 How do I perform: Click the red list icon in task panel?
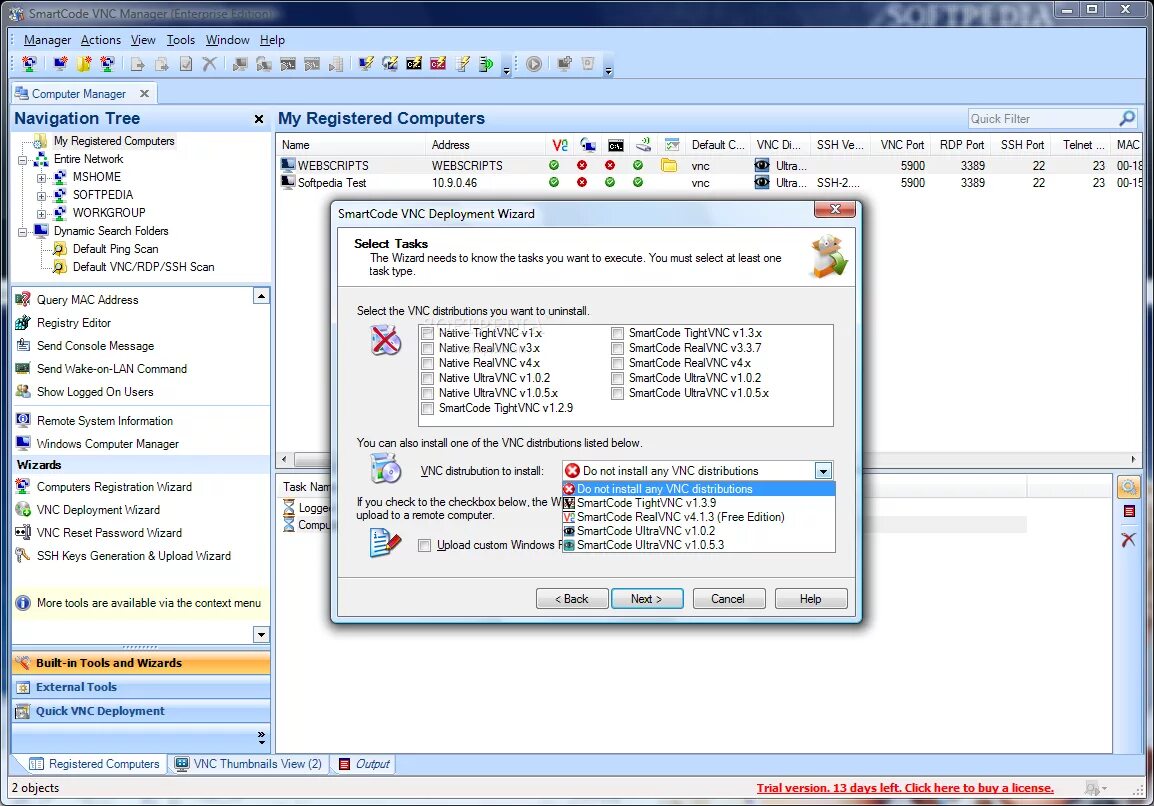click(1129, 512)
